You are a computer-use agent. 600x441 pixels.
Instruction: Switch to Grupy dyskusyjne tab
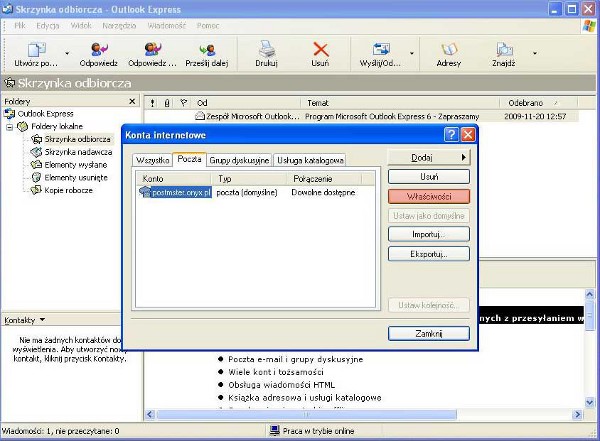[239, 160]
